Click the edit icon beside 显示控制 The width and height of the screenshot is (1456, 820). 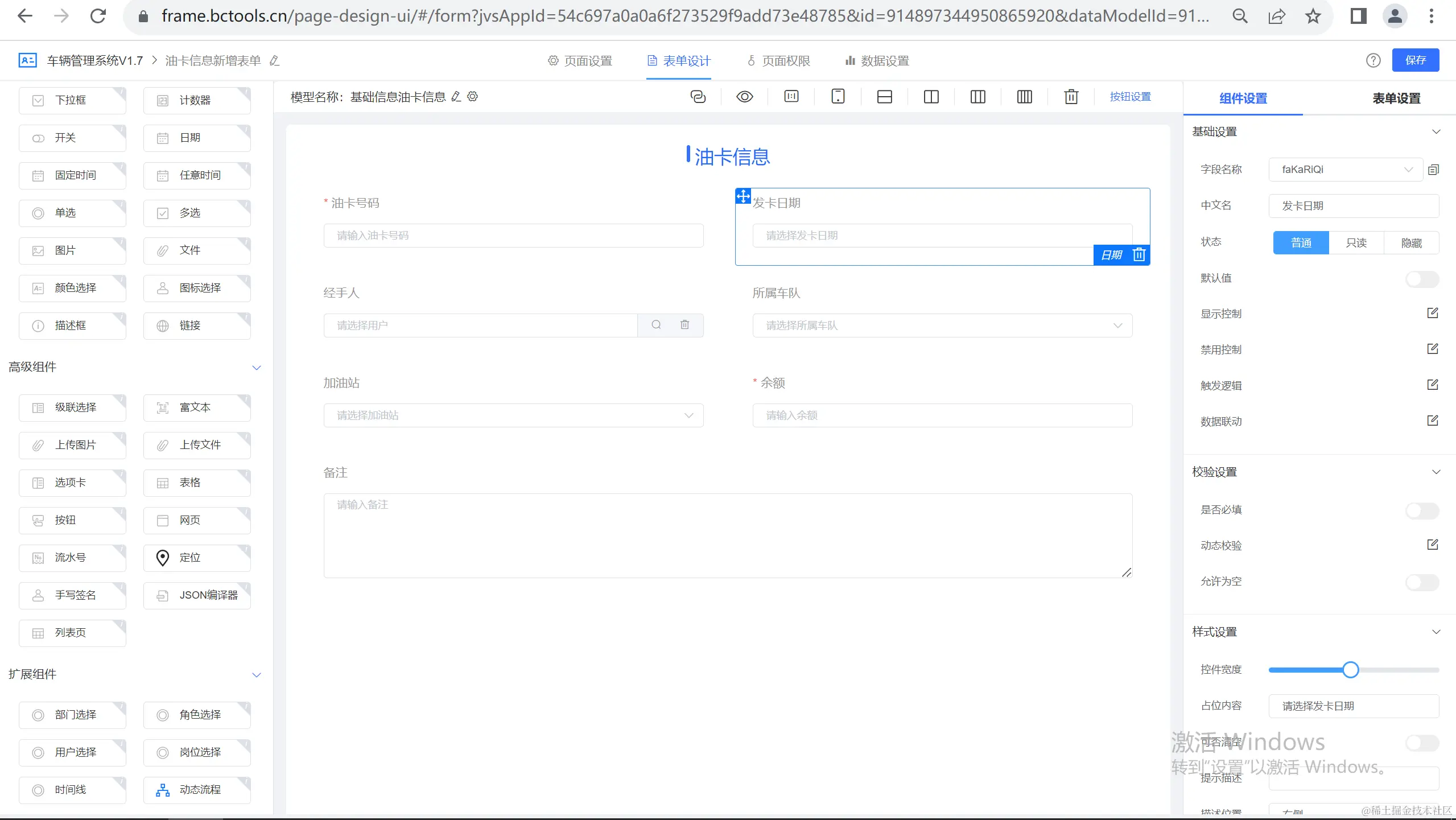click(x=1433, y=313)
